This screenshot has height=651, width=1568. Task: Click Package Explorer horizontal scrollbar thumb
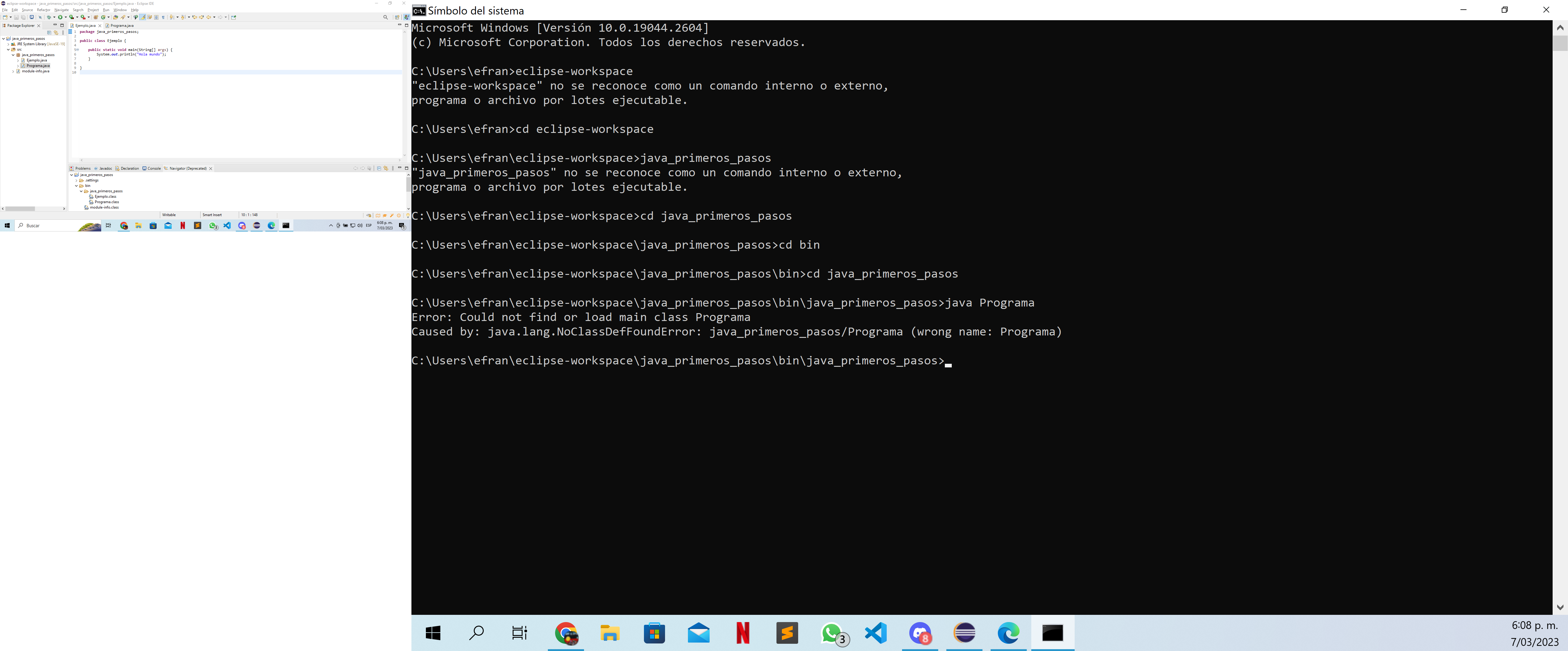(20, 209)
